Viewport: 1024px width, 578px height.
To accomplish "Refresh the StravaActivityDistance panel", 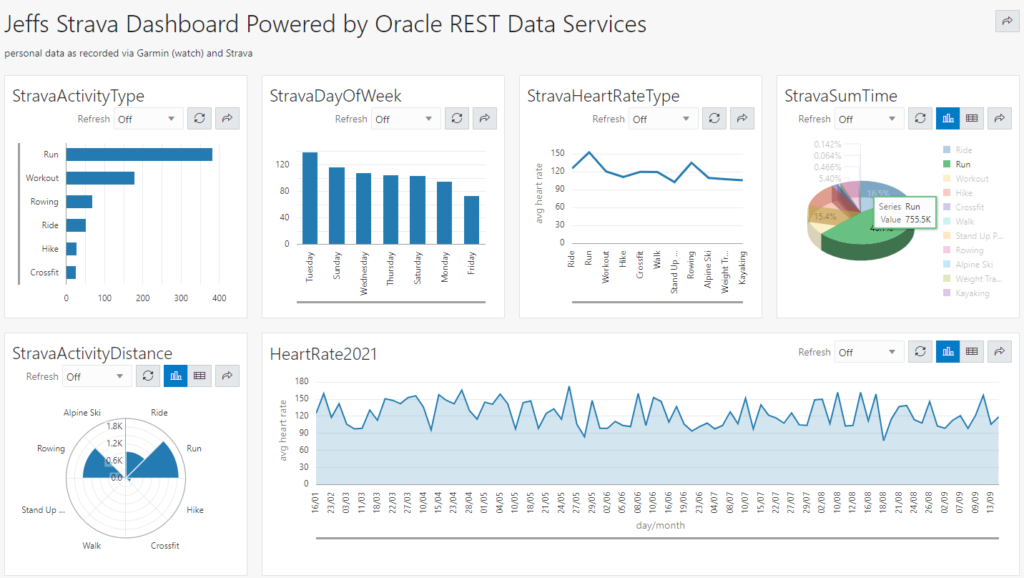I will click(x=148, y=376).
